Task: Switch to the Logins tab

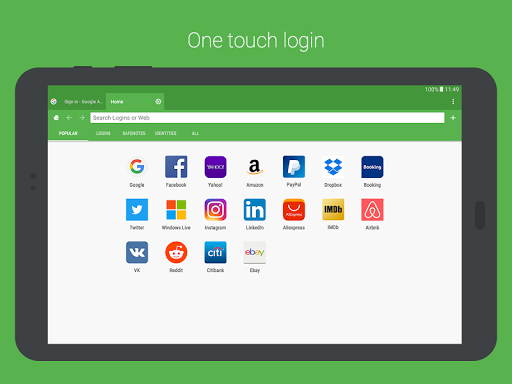Action: point(103,133)
